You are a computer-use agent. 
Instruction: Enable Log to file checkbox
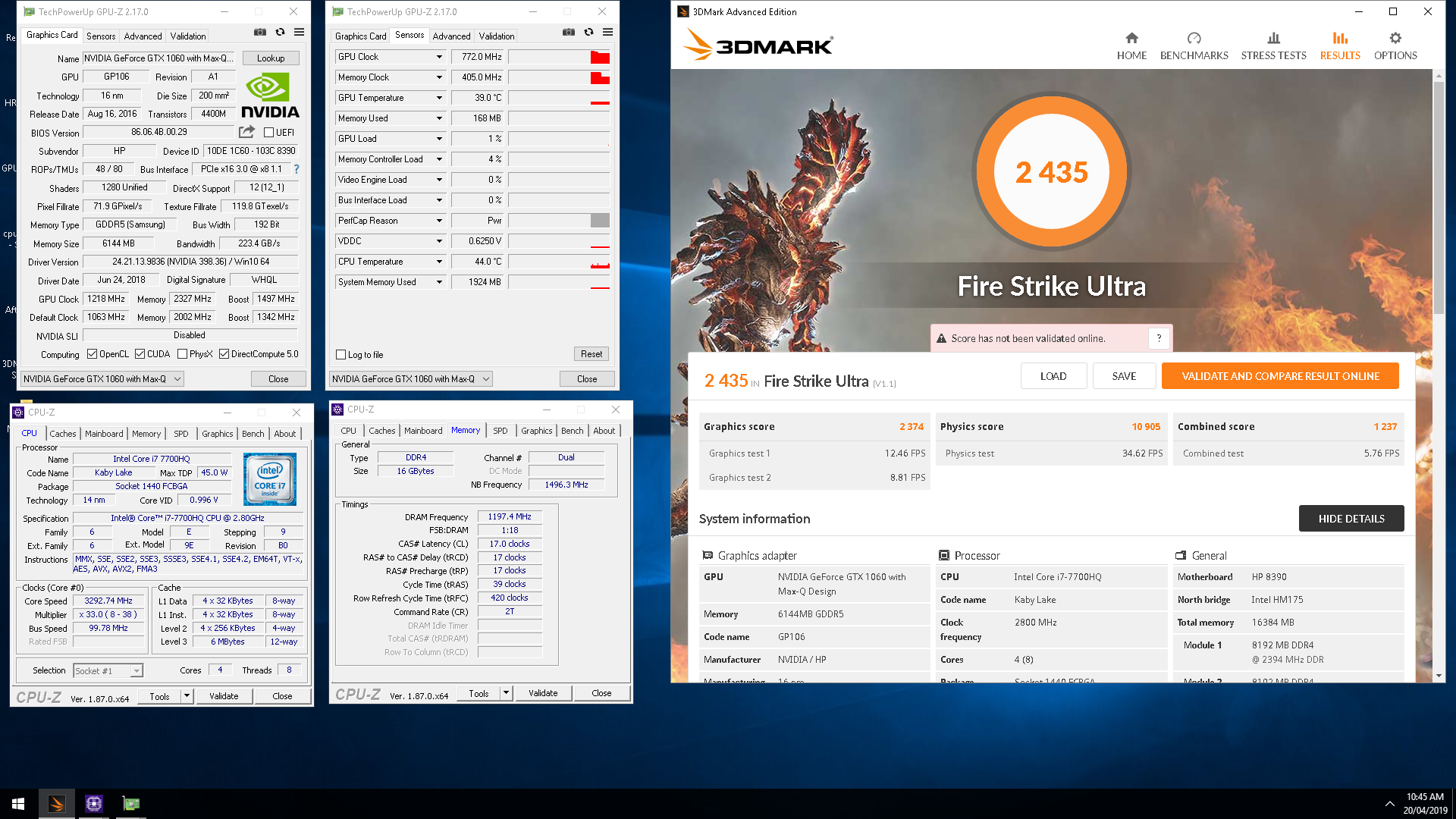[x=340, y=355]
